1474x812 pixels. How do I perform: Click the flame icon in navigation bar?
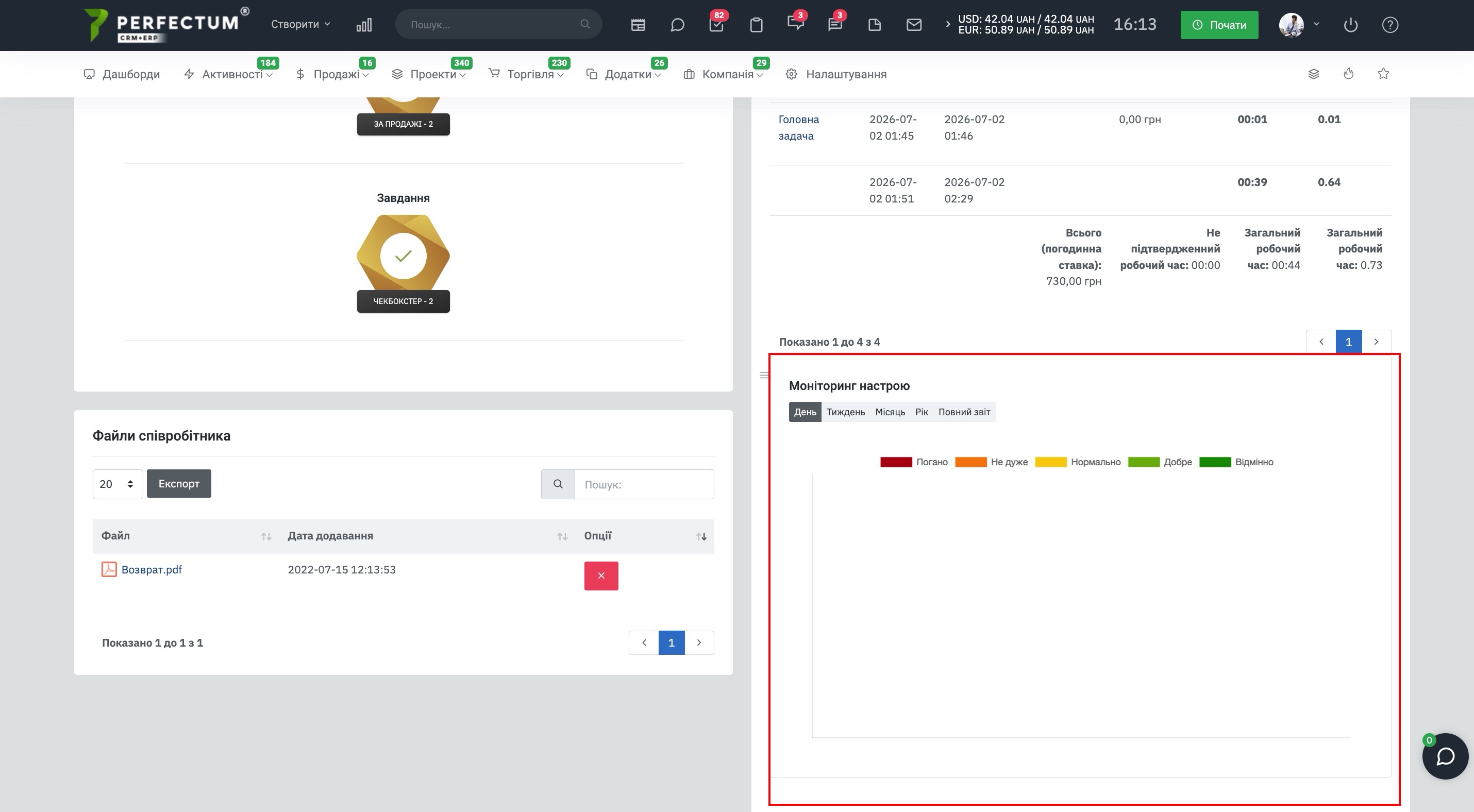pyautogui.click(x=1349, y=74)
